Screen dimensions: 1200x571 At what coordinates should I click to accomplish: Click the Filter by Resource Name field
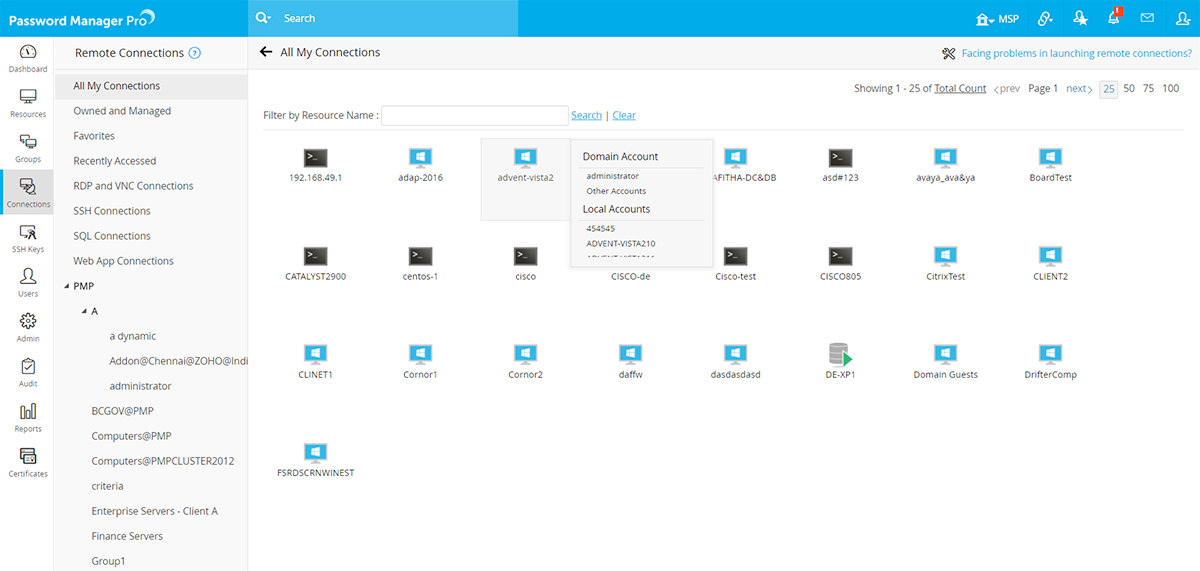click(x=474, y=115)
